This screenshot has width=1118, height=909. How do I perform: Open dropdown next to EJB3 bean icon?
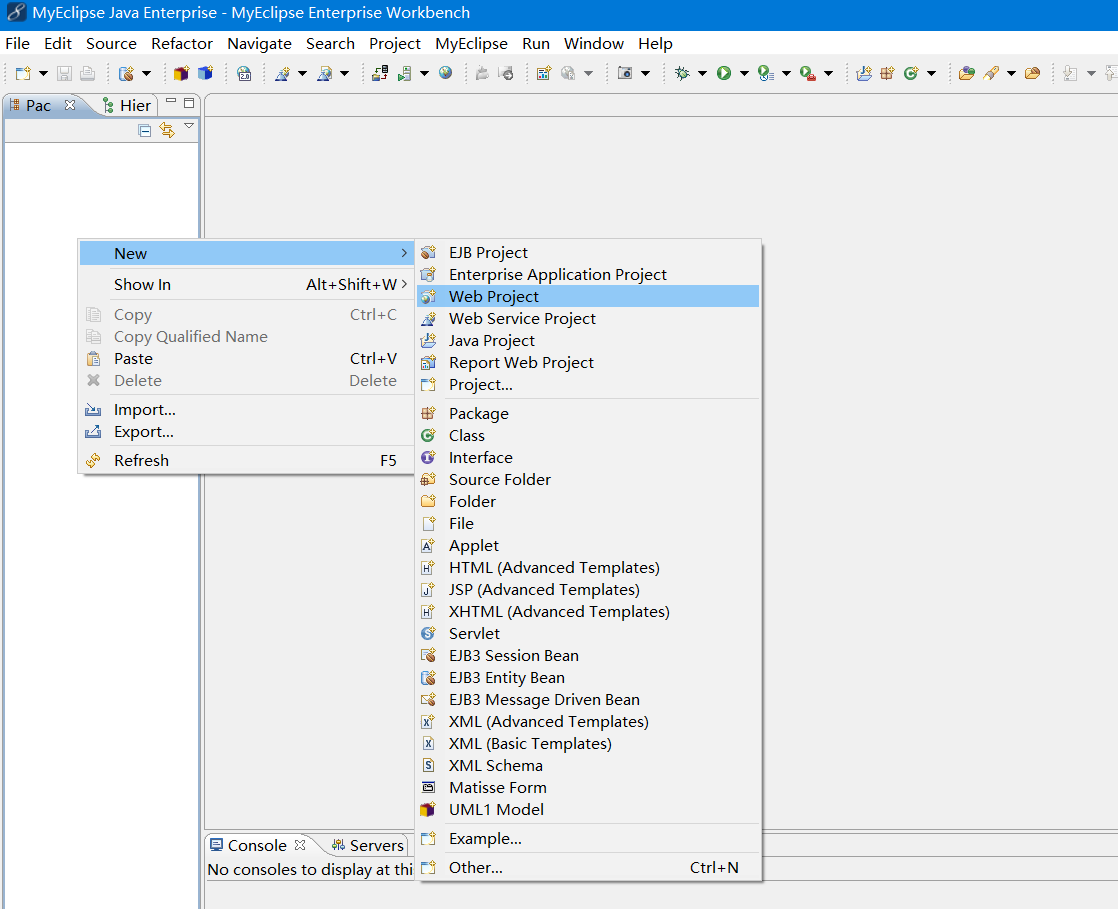(x=146, y=73)
